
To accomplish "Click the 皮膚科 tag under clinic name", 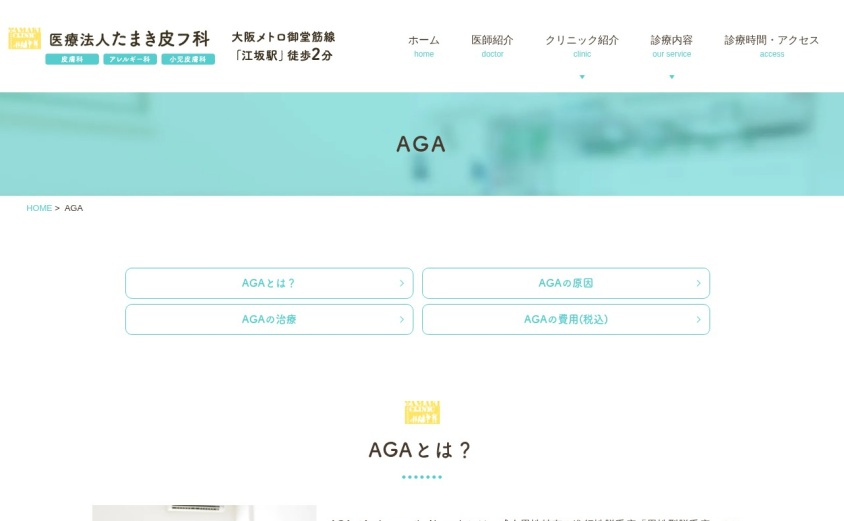I will coord(72,59).
